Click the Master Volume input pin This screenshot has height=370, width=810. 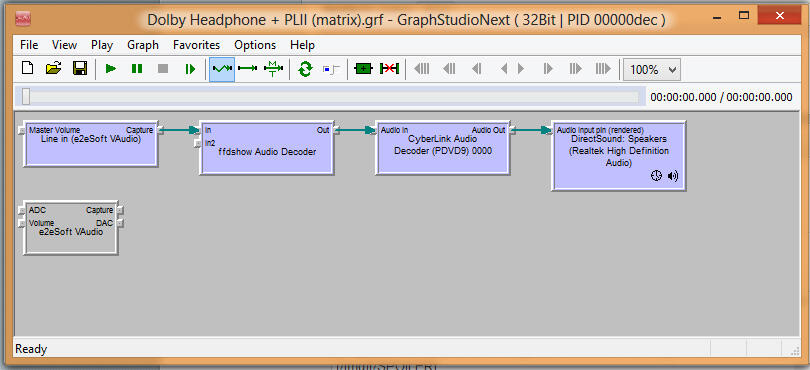pos(21,130)
